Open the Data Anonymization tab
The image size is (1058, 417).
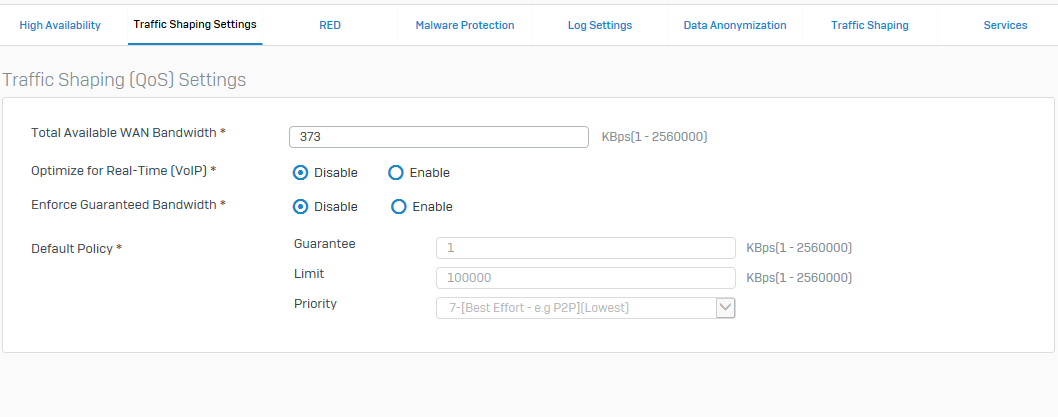(x=735, y=25)
